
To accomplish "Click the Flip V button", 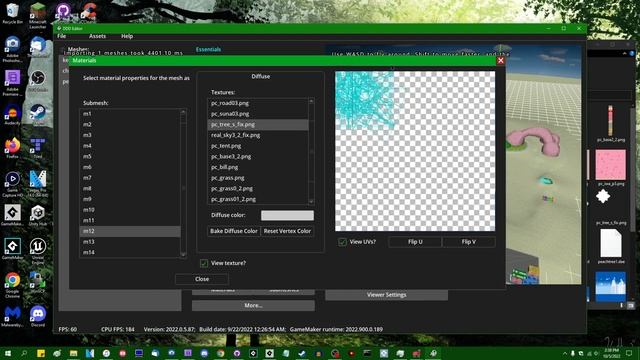I will pos(469,242).
